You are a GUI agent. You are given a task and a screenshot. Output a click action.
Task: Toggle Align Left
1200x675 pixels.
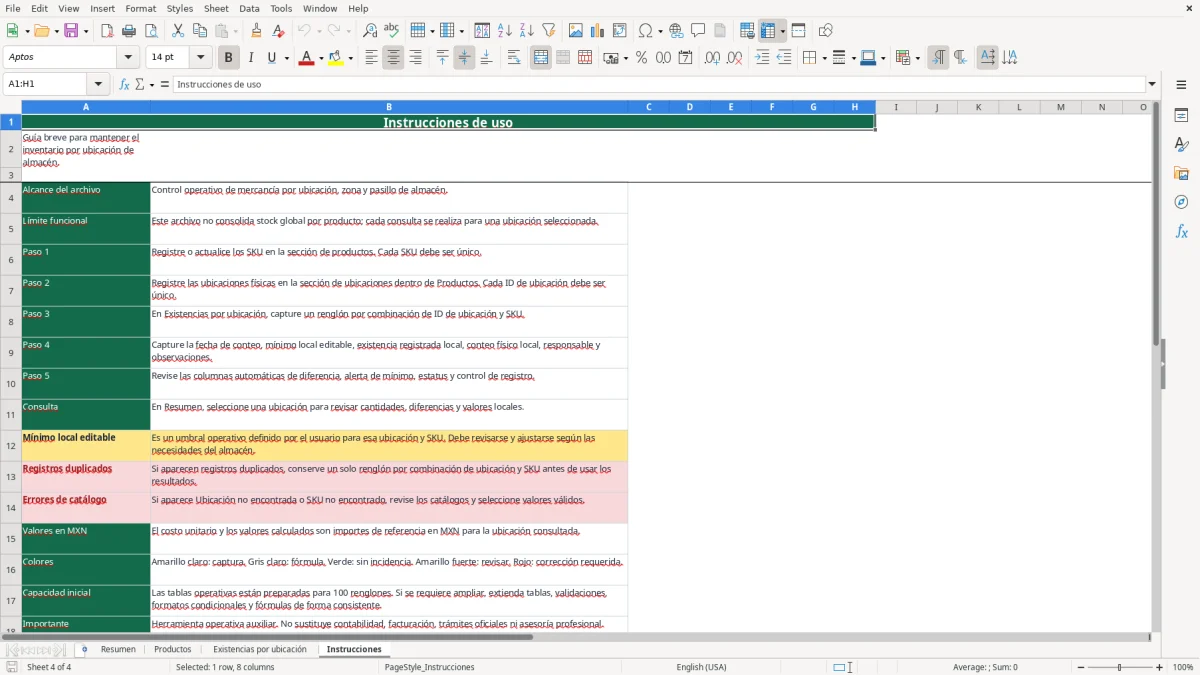[x=371, y=58]
